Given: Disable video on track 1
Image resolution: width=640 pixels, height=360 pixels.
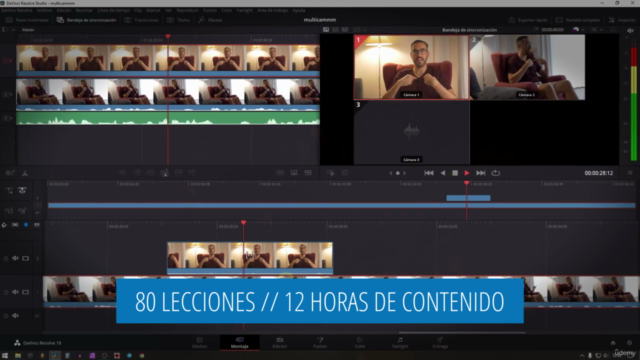Looking at the screenshot, I should (26, 292).
